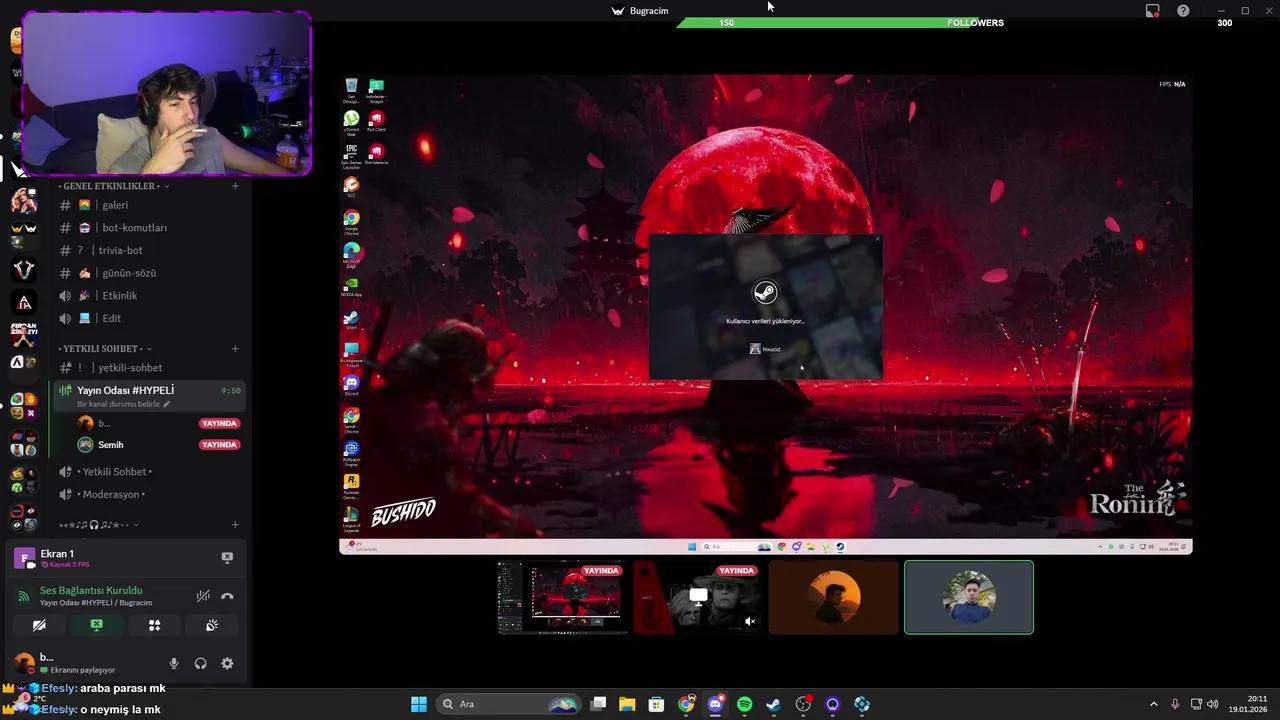The height and width of the screenshot is (720, 1280).
Task: Add channel to GENEL ETKİNLİKLER category
Action: coord(235,186)
